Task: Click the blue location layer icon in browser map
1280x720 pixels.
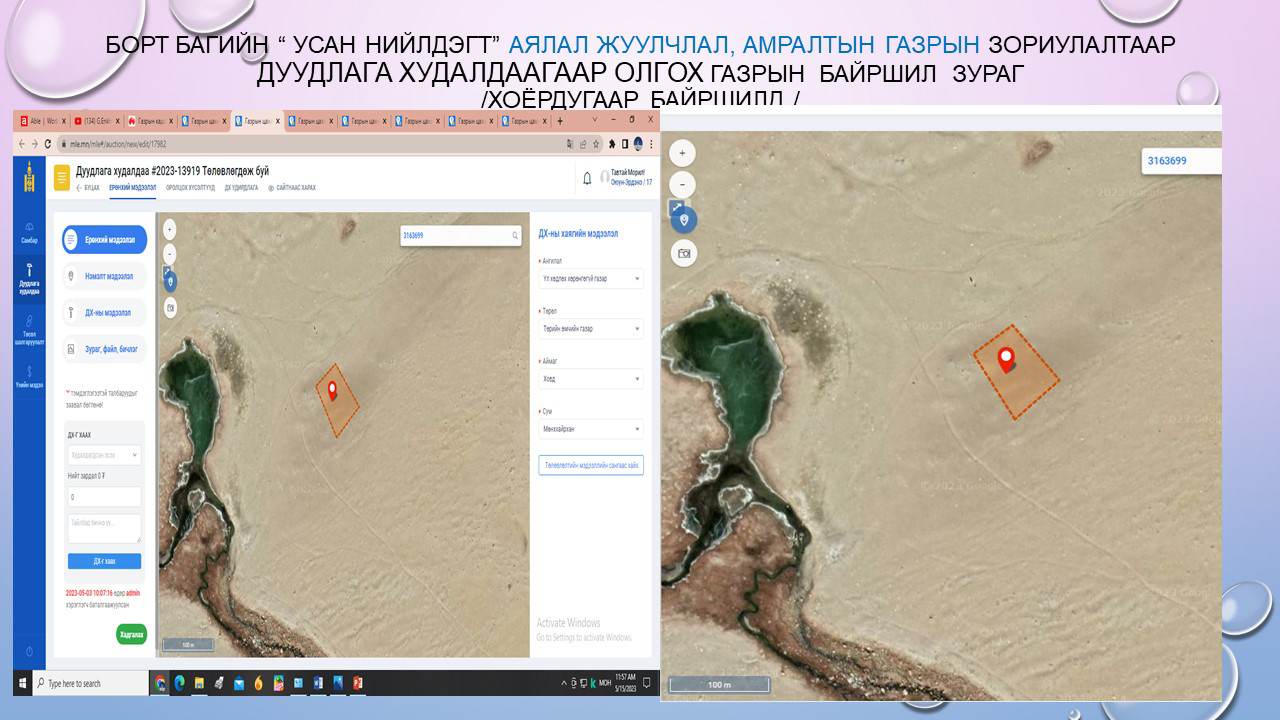Action: coord(170,281)
